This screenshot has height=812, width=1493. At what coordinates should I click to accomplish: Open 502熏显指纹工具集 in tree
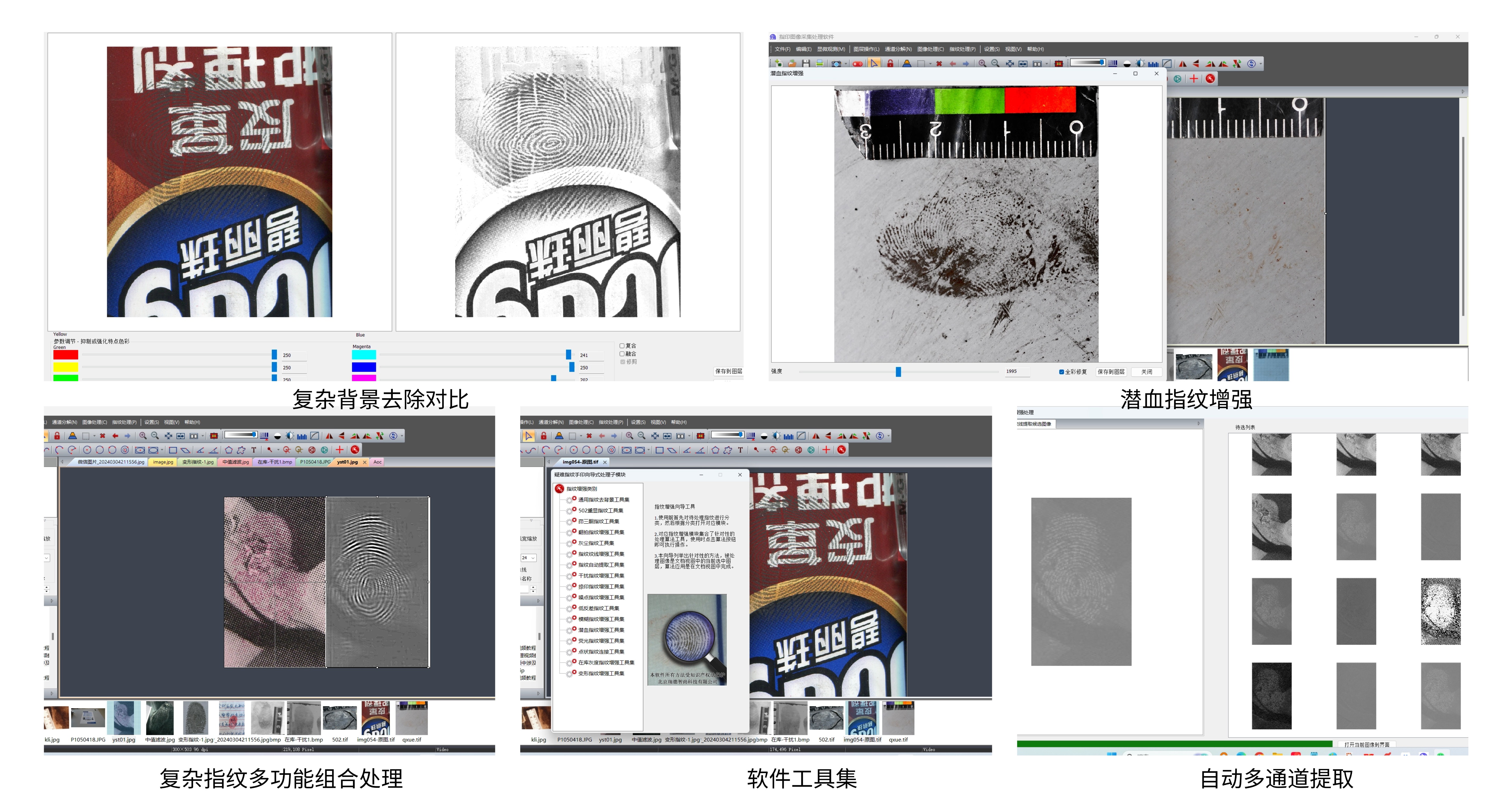pyautogui.click(x=600, y=511)
